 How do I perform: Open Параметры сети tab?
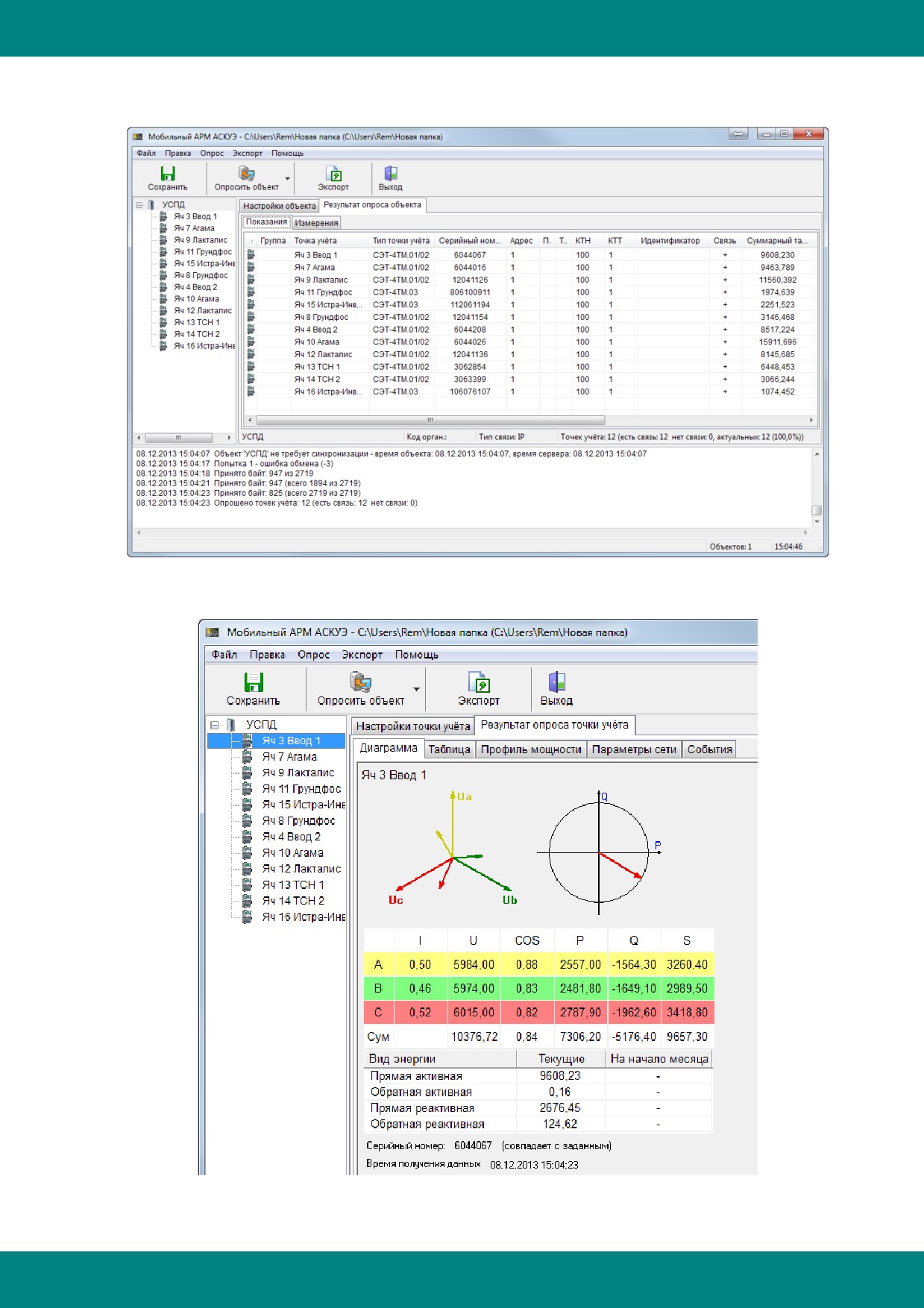point(634,749)
